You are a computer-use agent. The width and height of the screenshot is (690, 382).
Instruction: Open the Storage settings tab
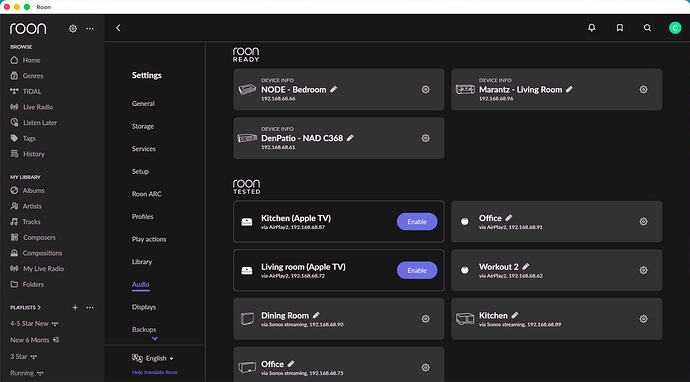click(x=143, y=126)
